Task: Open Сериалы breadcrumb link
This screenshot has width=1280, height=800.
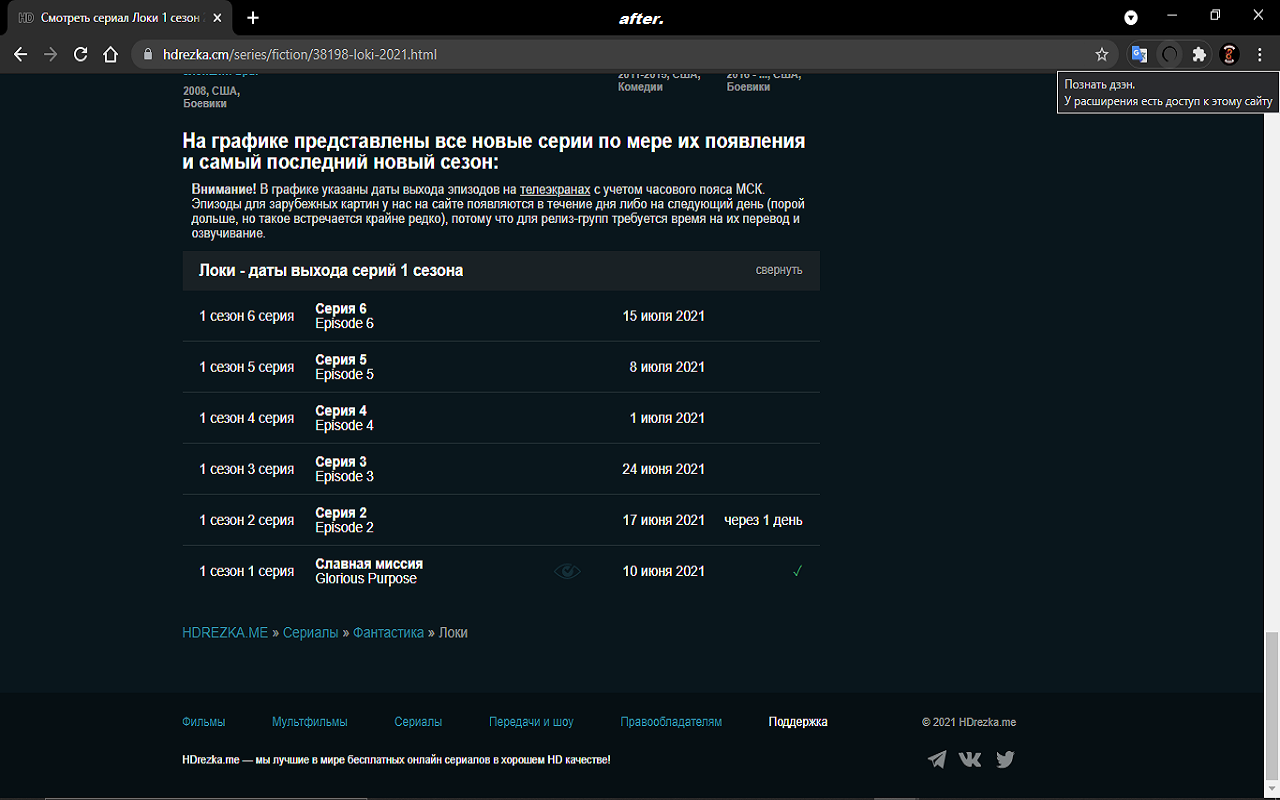Action: point(311,632)
